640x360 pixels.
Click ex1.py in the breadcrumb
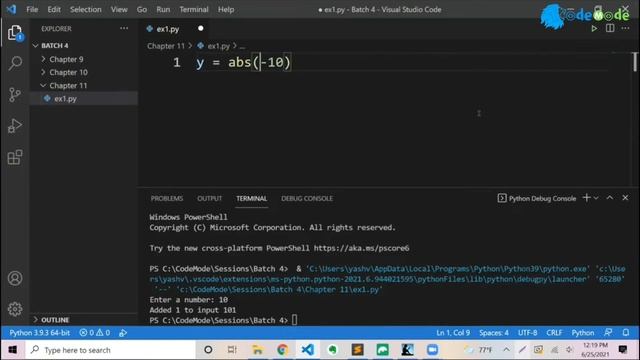pyautogui.click(x=218, y=46)
